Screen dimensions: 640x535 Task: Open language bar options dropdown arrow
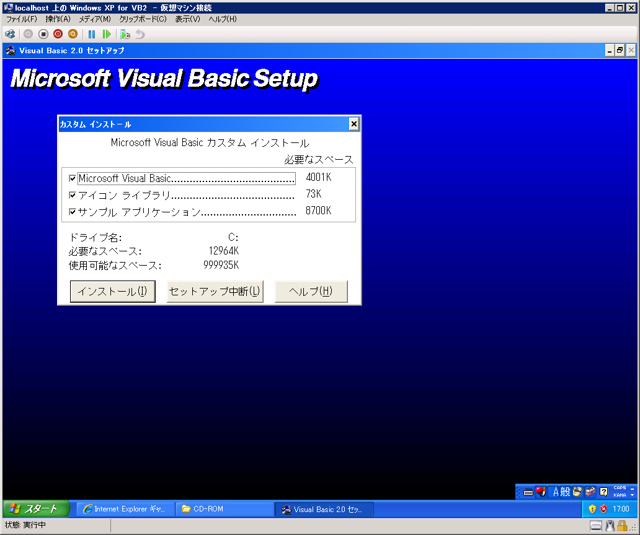[633, 495]
